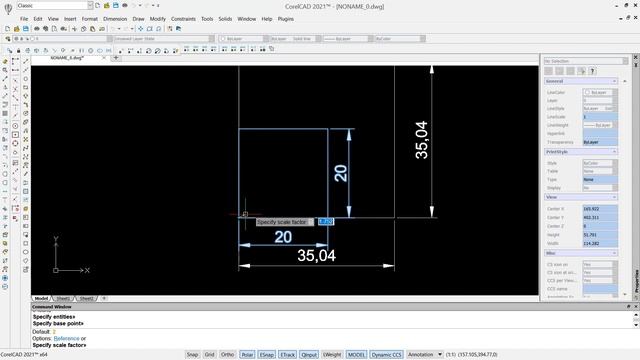Switch to Sheet2 tab
640x360 pixels.
point(86,299)
